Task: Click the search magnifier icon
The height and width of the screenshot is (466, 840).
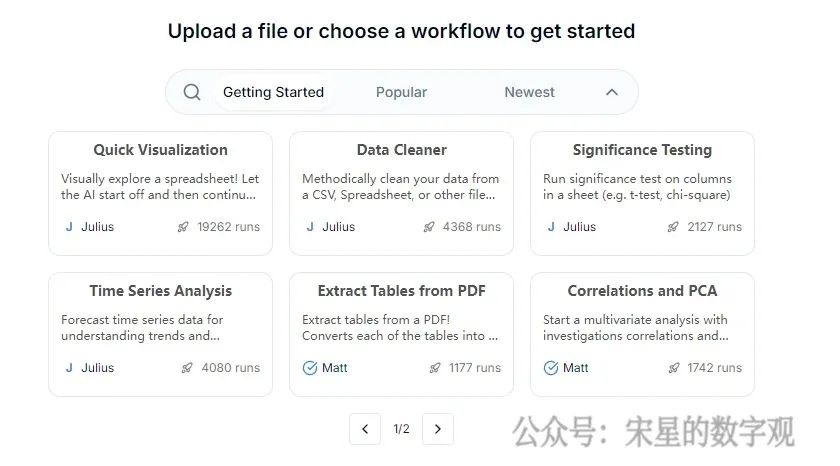Action: pos(192,92)
